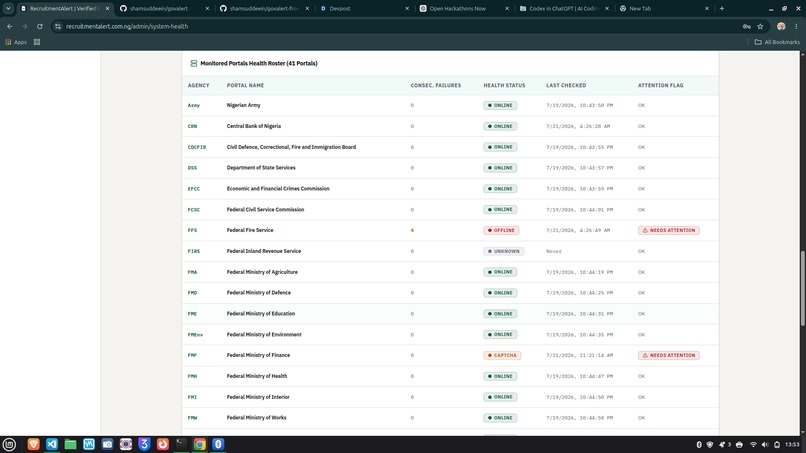806x453 pixels.
Task: Close the Devpost tab
Action: pyautogui.click(x=407, y=8)
